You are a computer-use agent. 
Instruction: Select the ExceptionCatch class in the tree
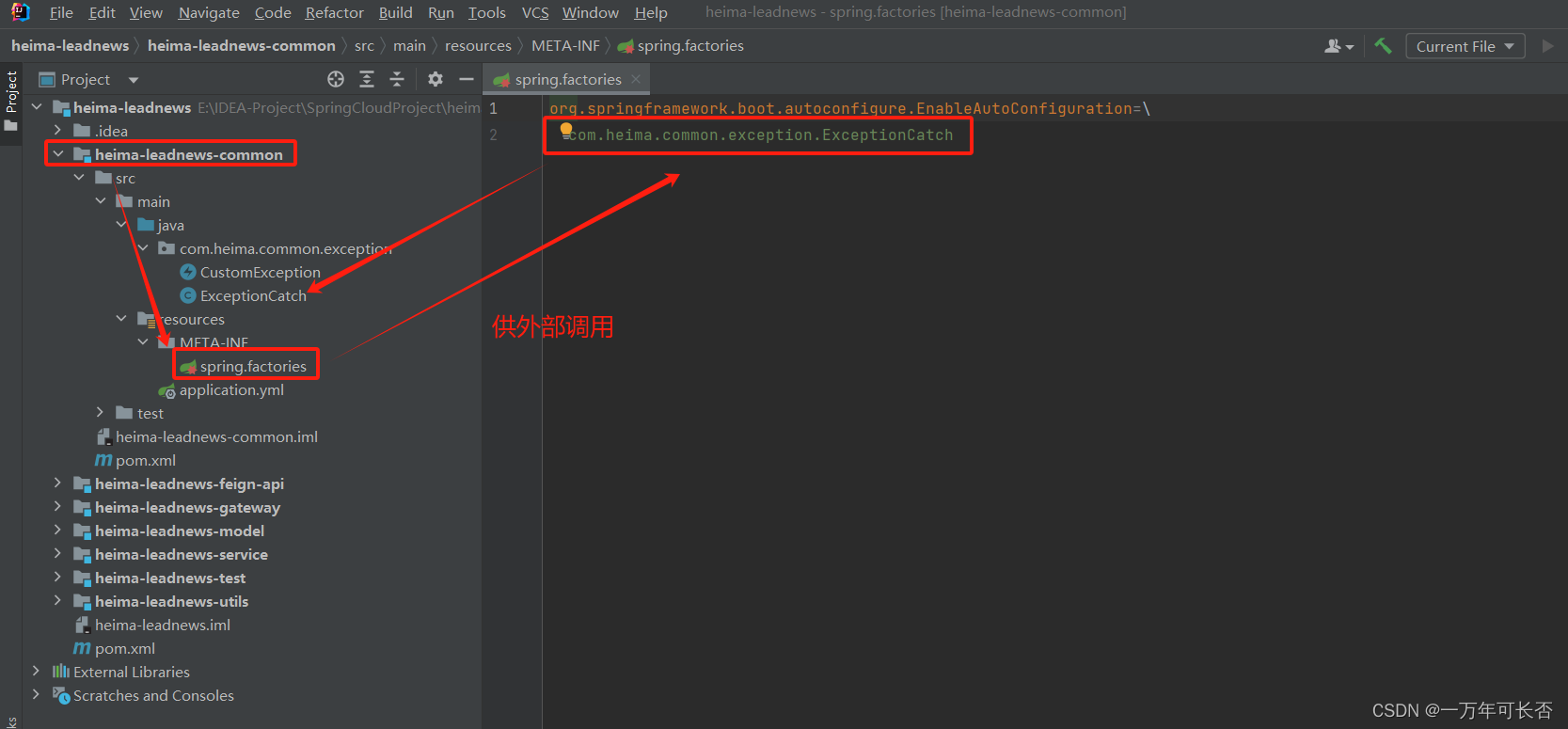pos(253,295)
